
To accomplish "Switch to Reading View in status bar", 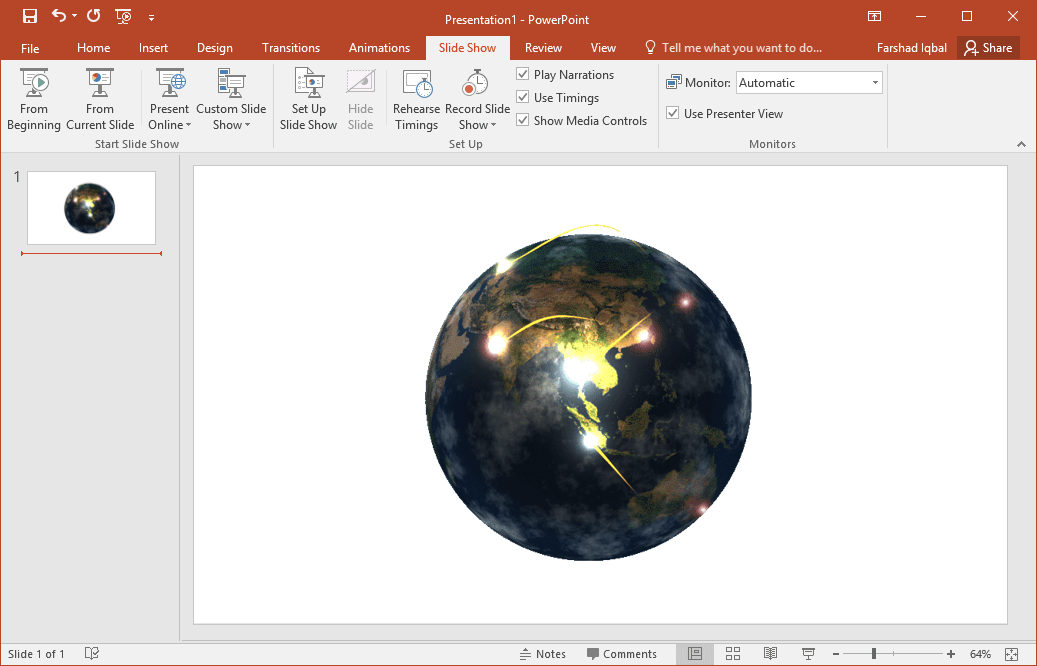I will click(770, 654).
